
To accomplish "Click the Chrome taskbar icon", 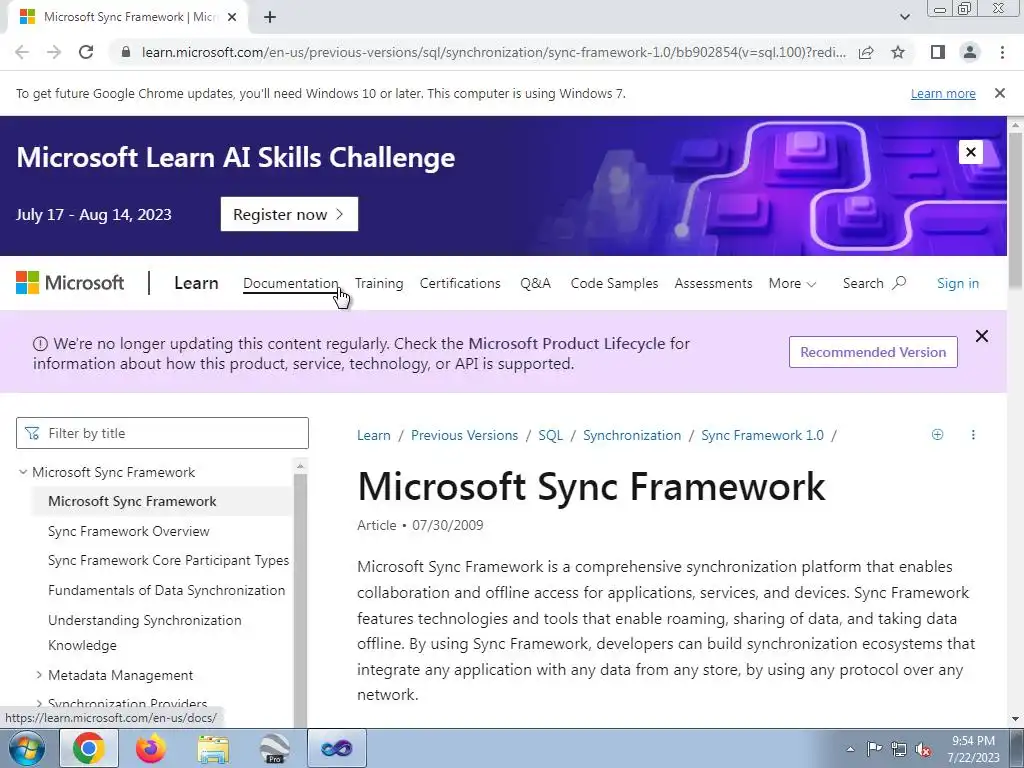I will pos(89,748).
